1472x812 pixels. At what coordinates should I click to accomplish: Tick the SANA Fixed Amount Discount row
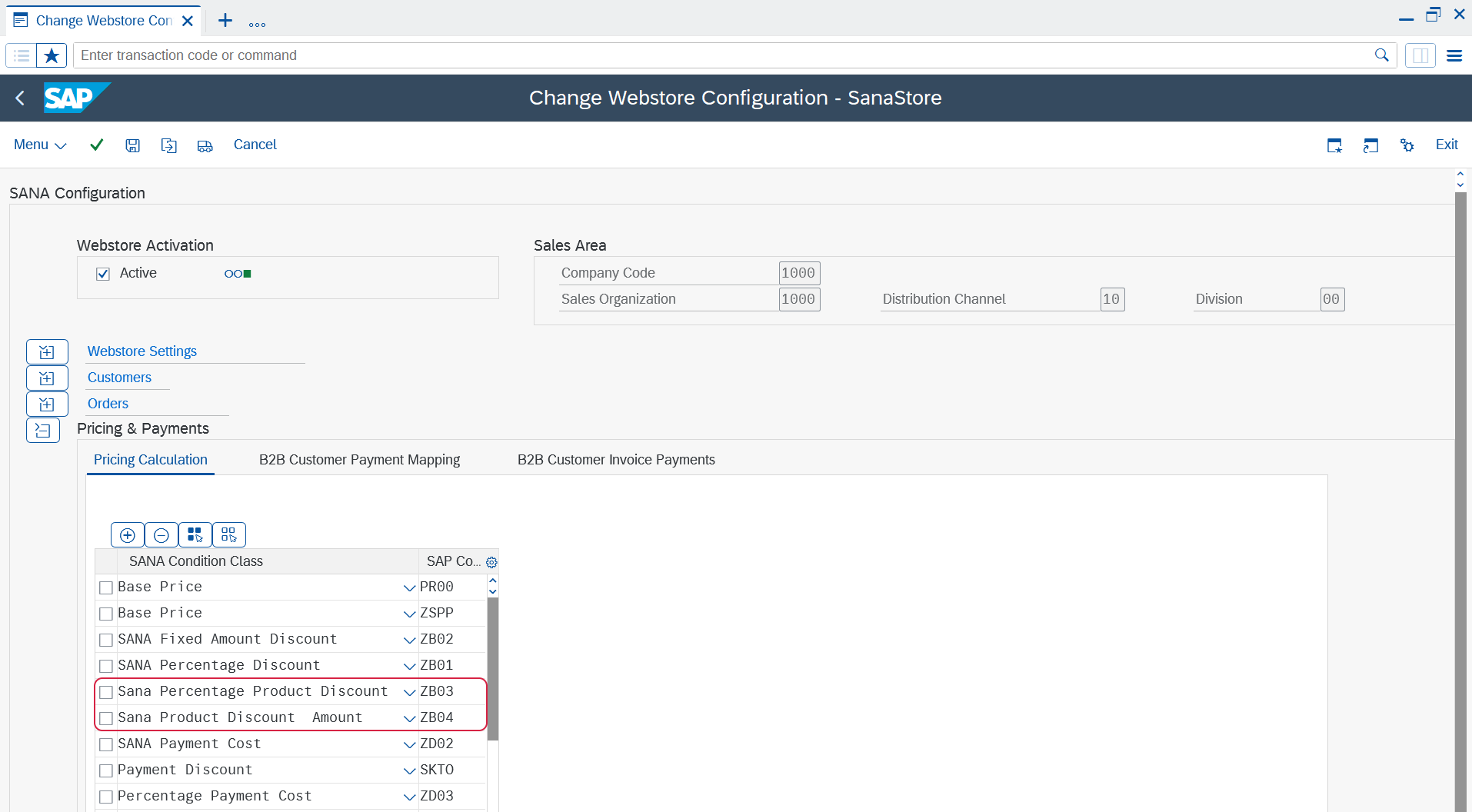coord(106,640)
